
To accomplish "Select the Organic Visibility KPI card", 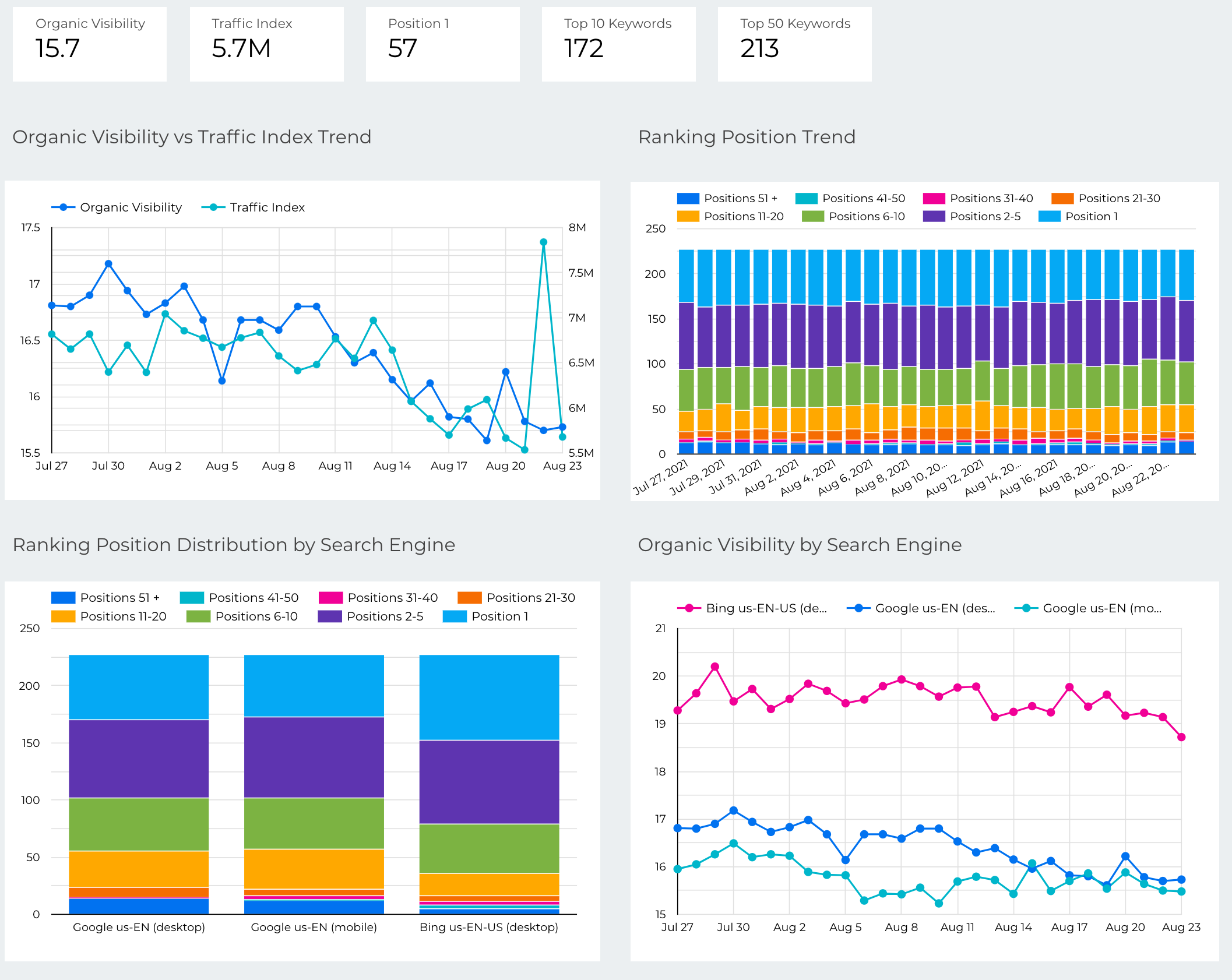I will [89, 44].
